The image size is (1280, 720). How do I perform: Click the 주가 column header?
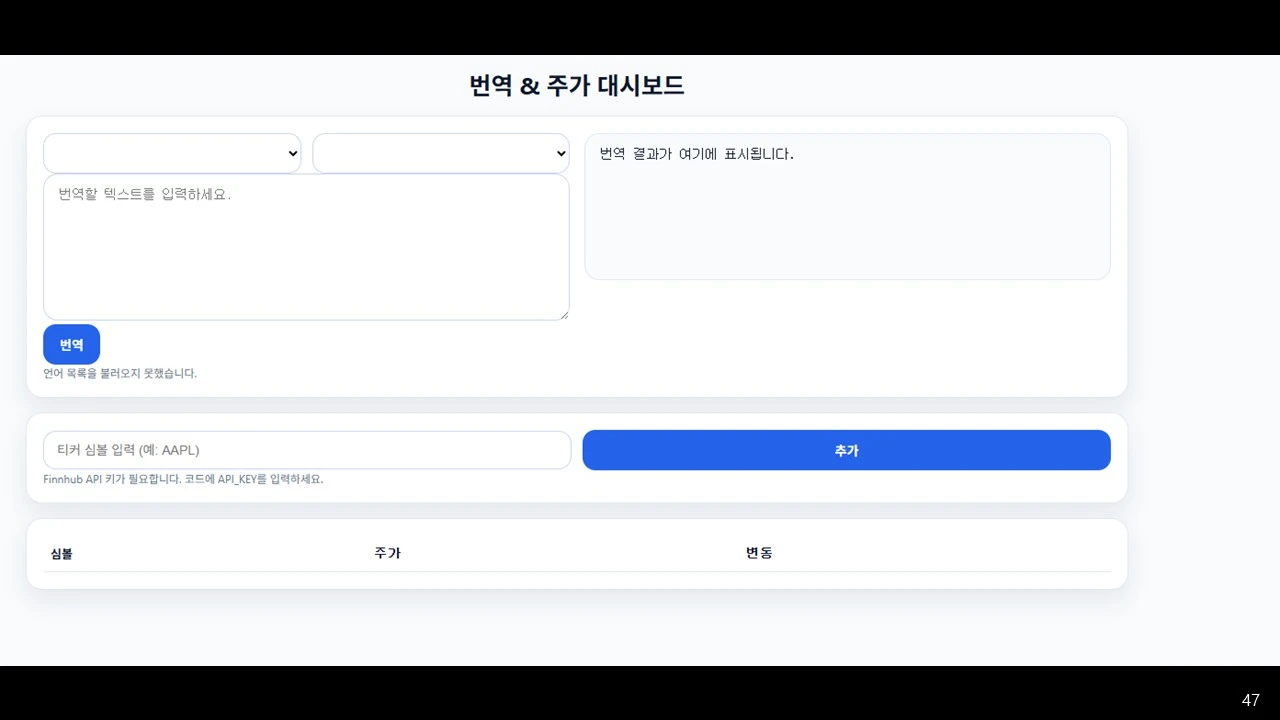(x=388, y=553)
